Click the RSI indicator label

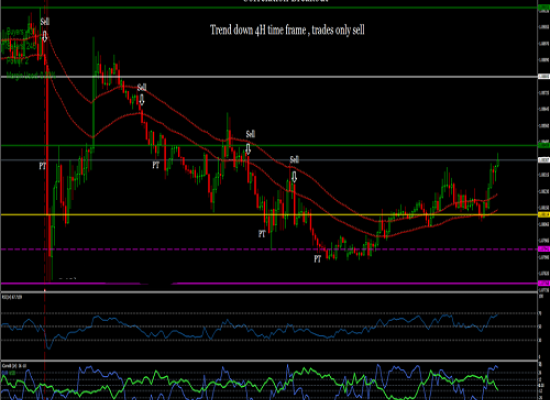tap(12, 297)
